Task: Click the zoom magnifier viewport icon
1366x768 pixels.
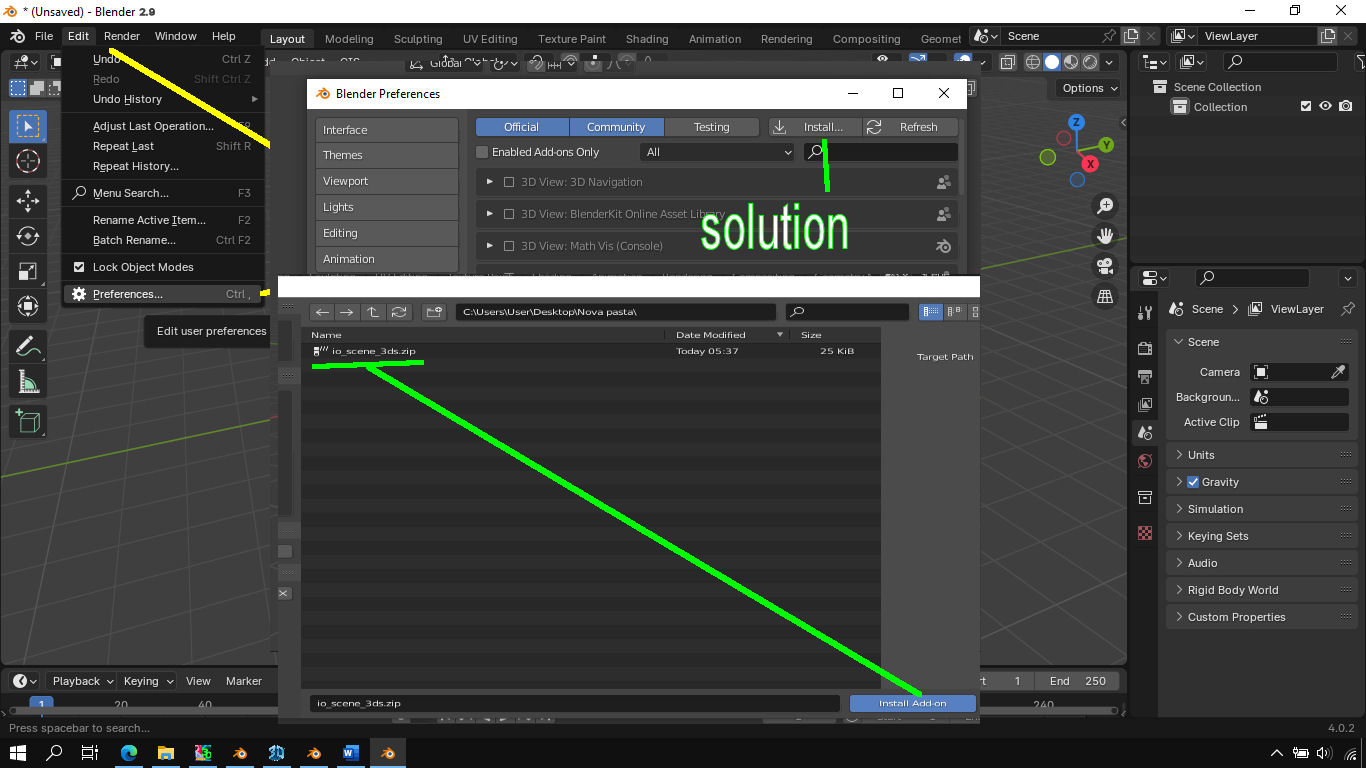Action: [x=1105, y=206]
